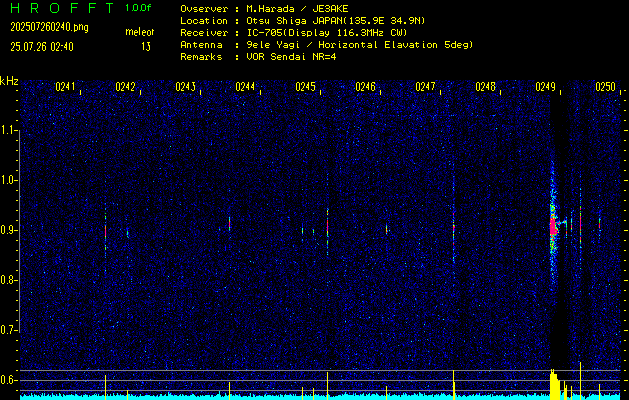
Task: Click the 0243 time marker
Action: point(186,87)
